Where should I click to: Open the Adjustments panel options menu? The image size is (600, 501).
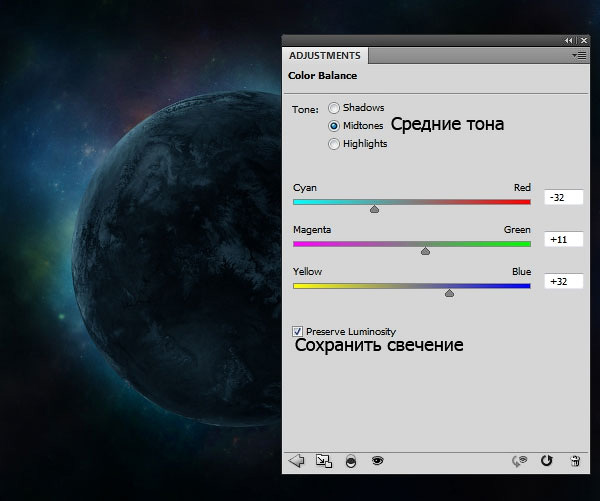point(578,56)
